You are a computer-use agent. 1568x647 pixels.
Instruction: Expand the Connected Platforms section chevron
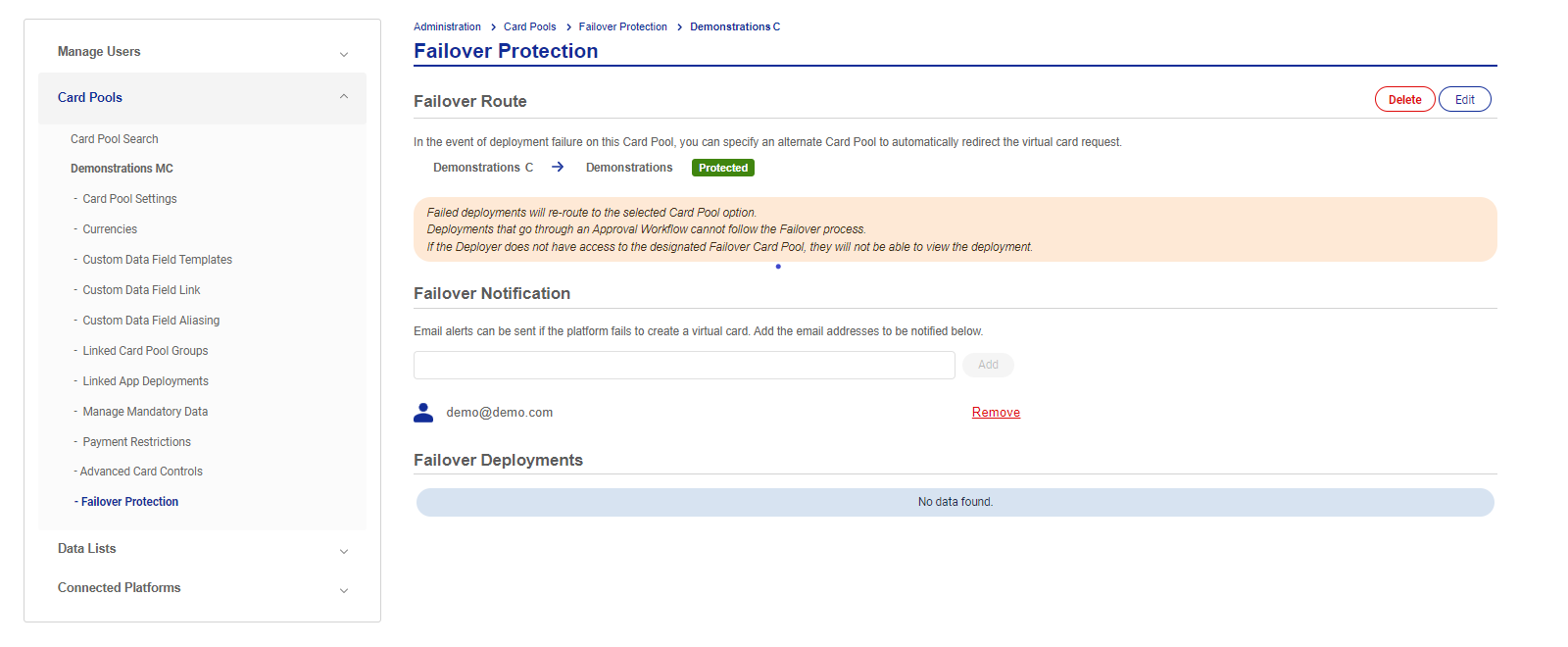[x=344, y=590]
